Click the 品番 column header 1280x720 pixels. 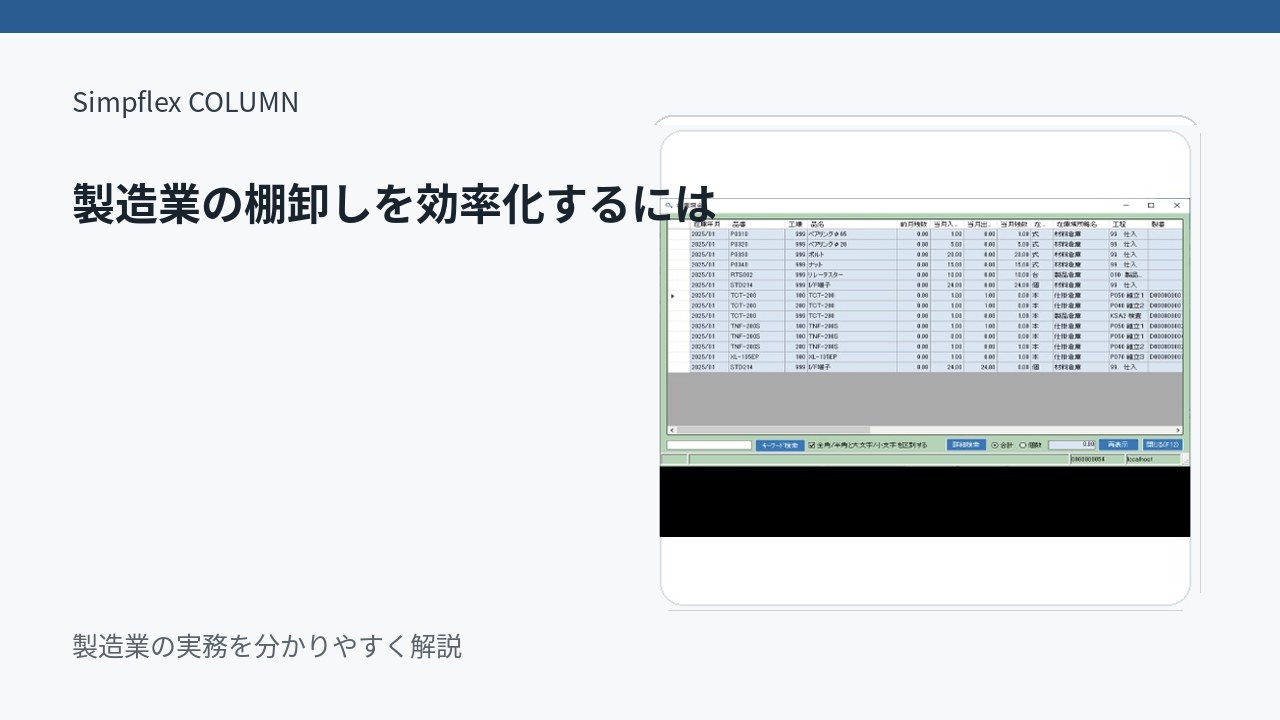pos(756,225)
